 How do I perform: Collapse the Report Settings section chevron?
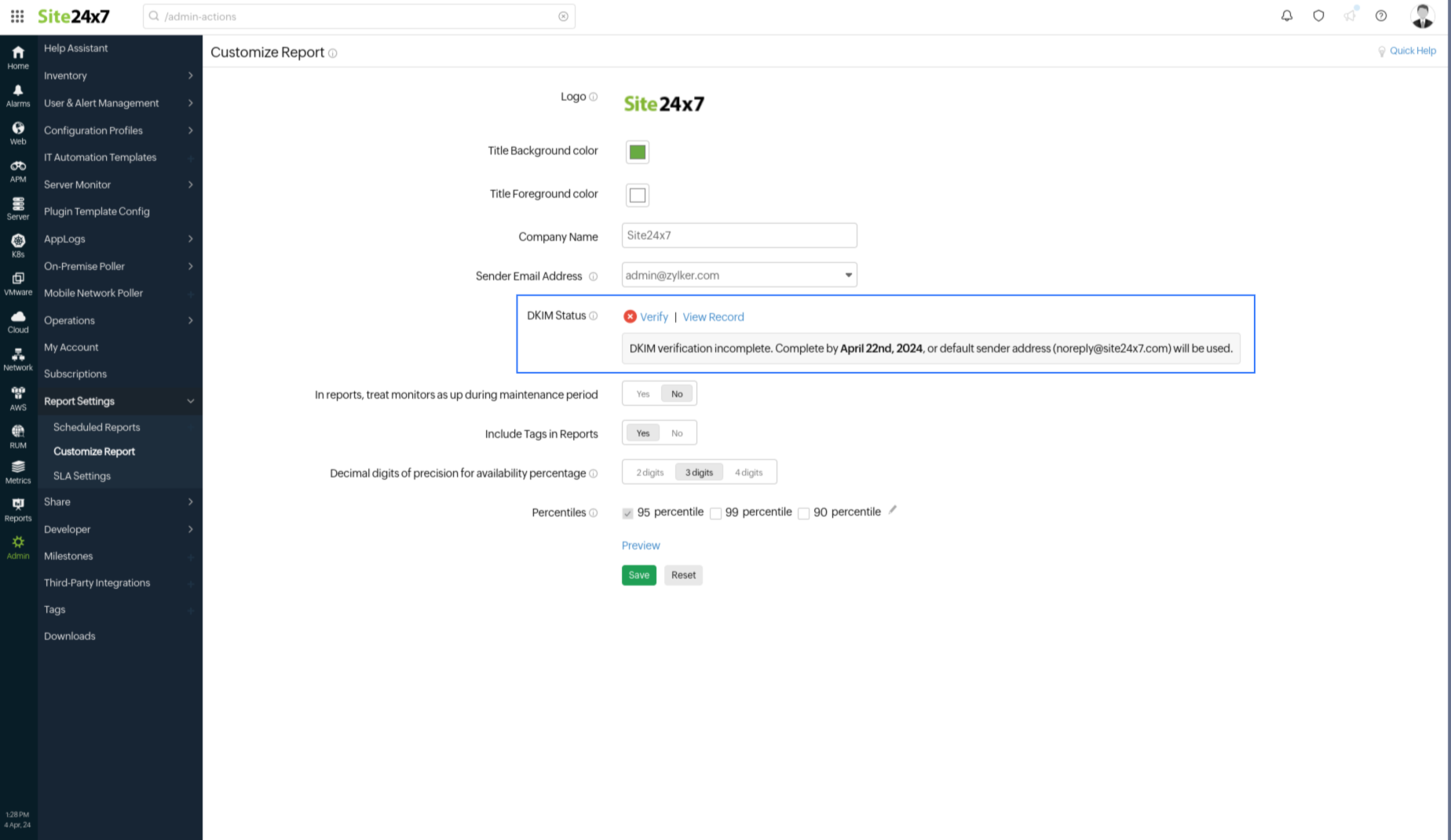(191, 401)
